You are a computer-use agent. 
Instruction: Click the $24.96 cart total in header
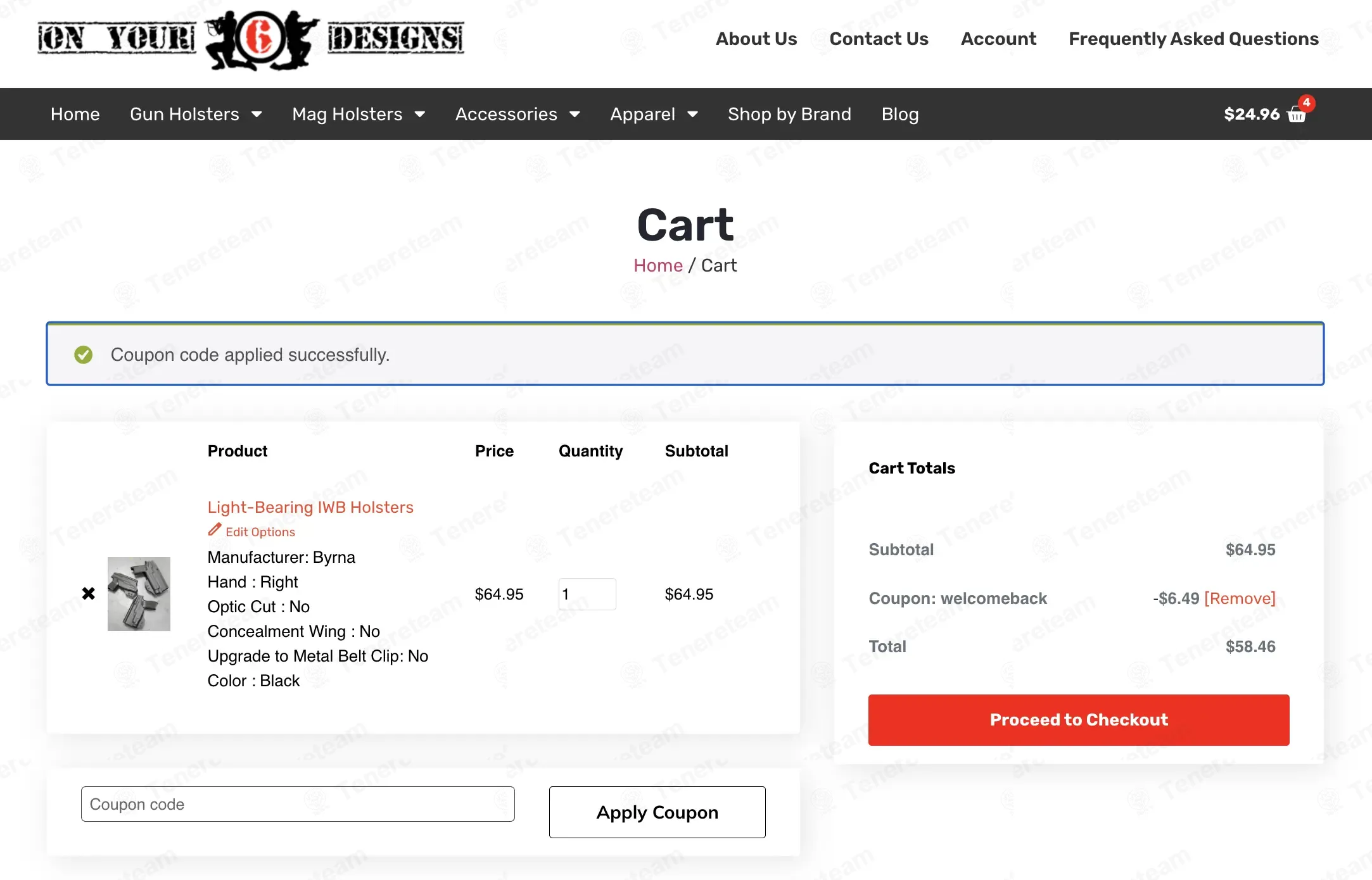pos(1252,114)
